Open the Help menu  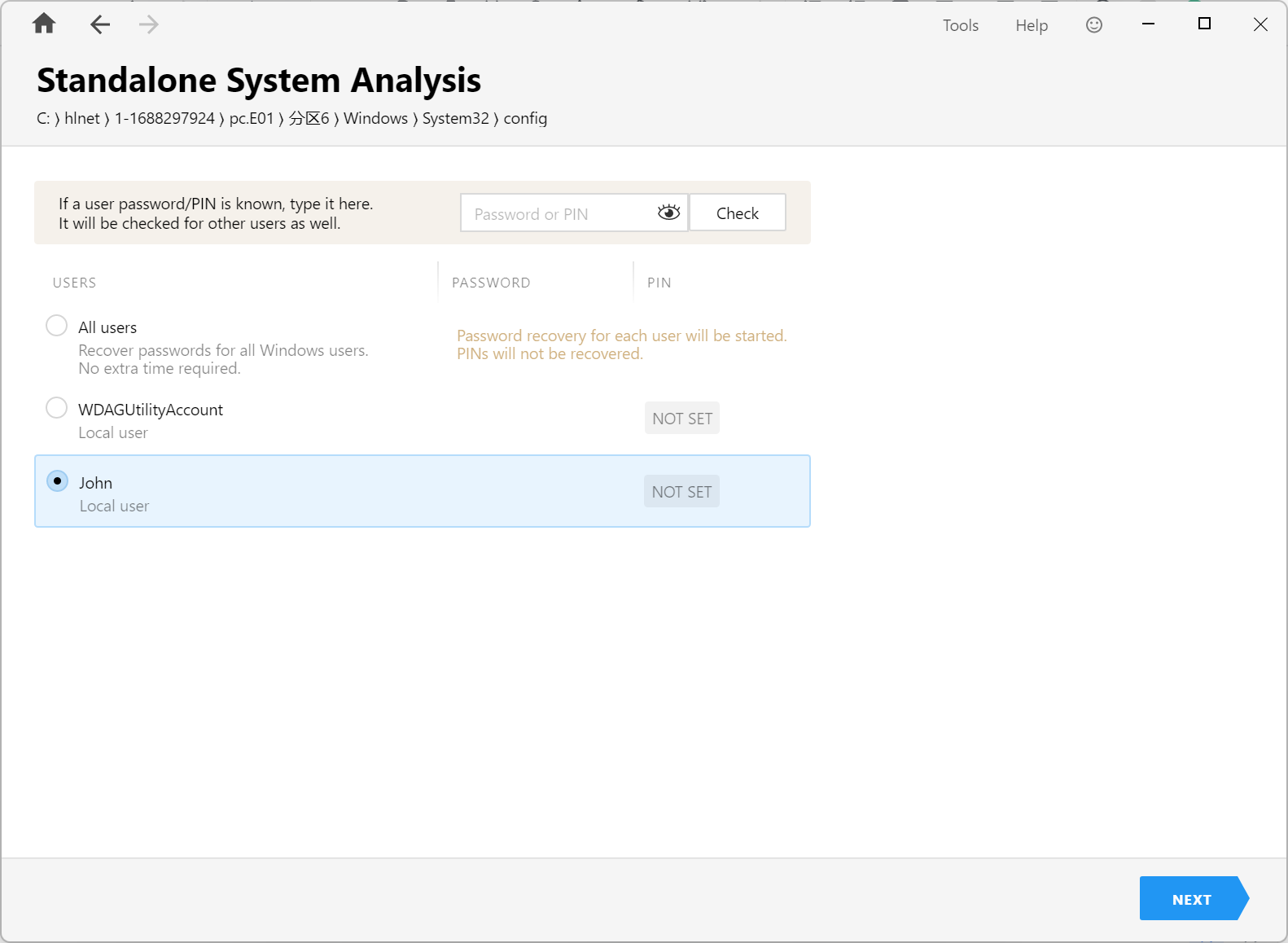(1032, 25)
